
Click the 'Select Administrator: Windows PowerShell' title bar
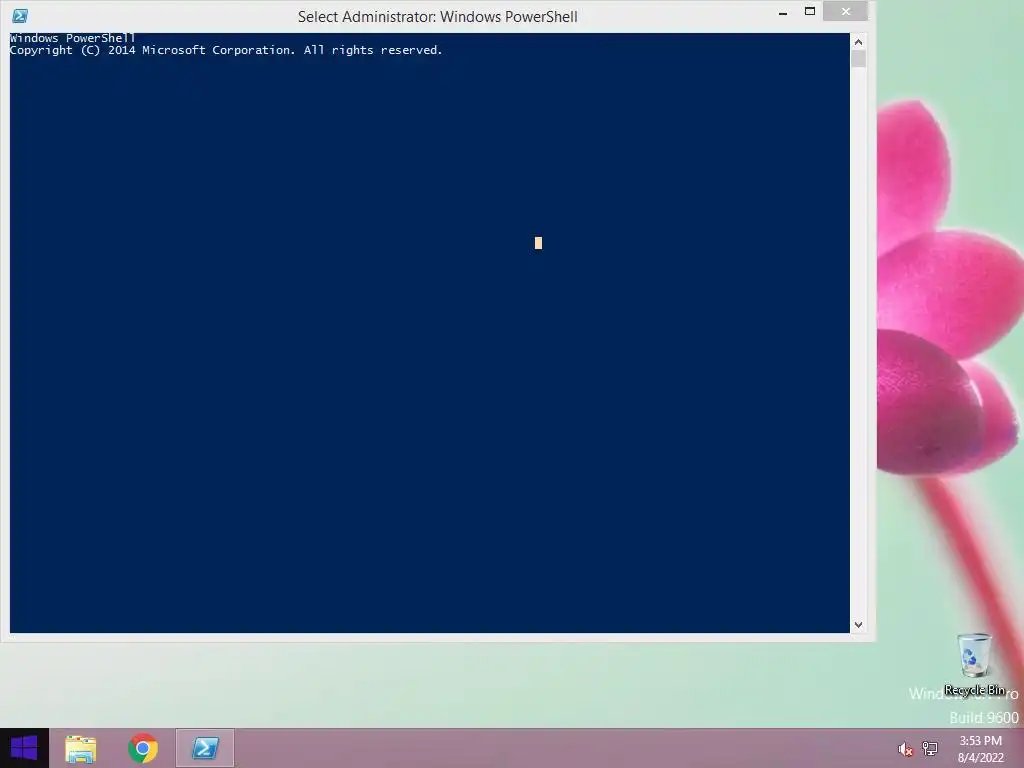point(438,16)
